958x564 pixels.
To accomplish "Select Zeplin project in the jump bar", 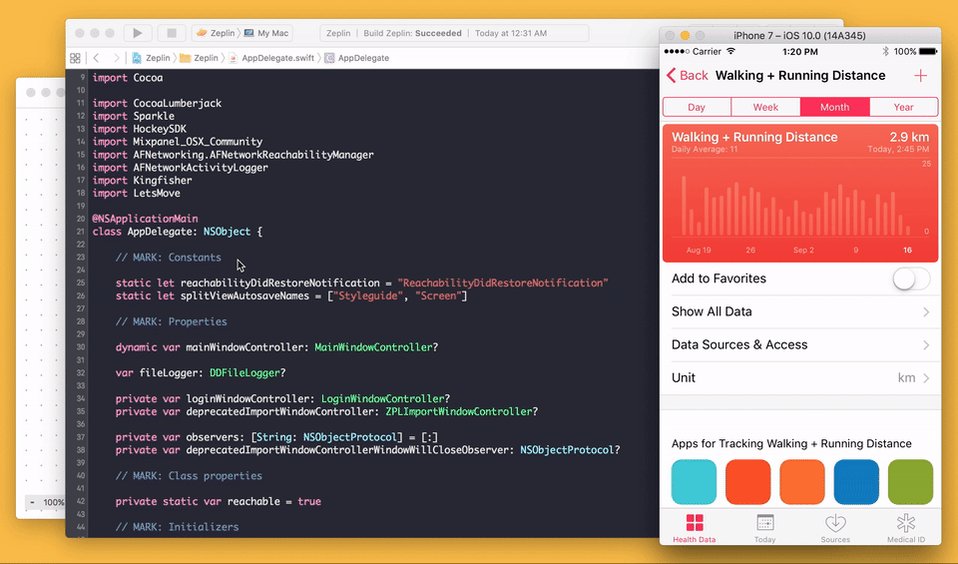I will pos(151,58).
